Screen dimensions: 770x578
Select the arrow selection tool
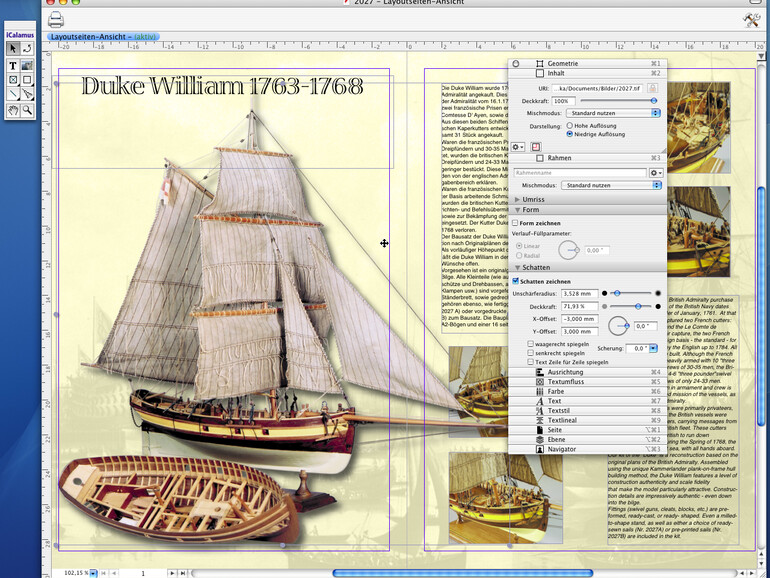point(13,48)
